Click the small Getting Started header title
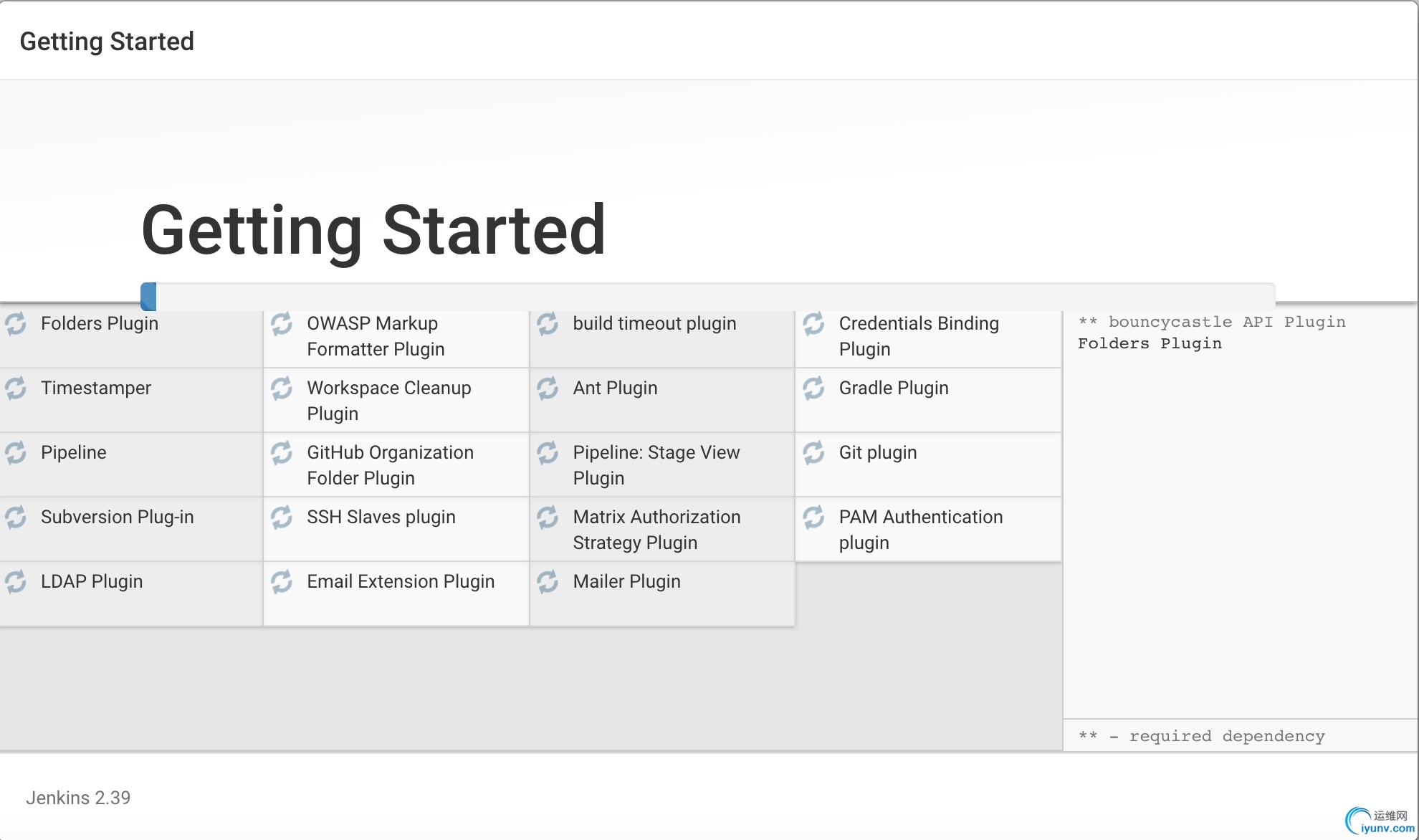The image size is (1419, 840). [x=107, y=42]
